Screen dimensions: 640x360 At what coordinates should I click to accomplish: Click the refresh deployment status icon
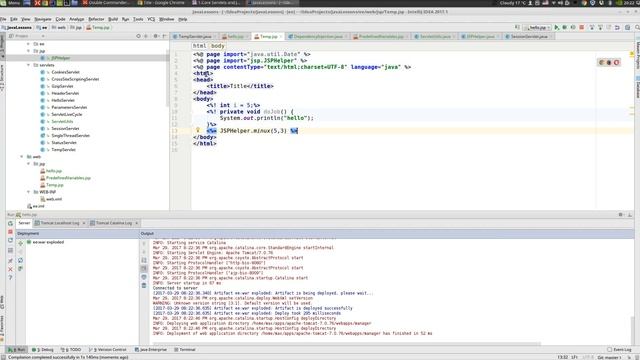(20, 260)
